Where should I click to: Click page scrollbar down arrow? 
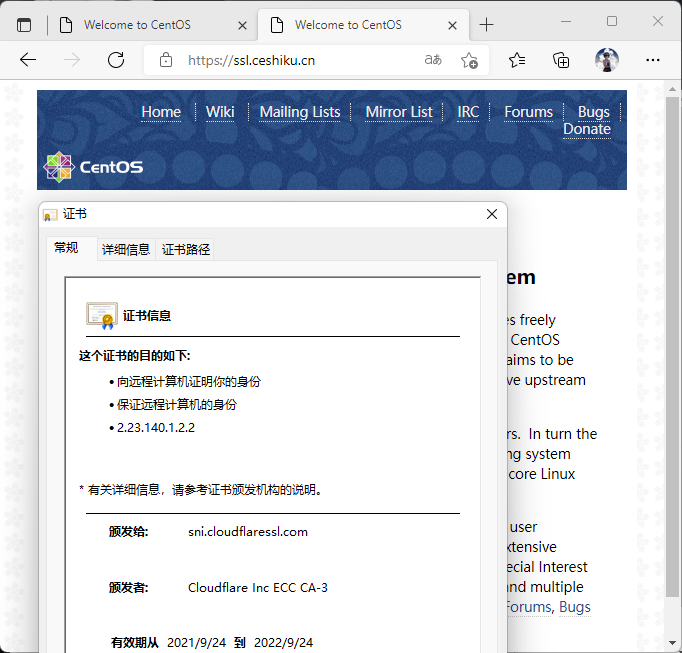672,643
